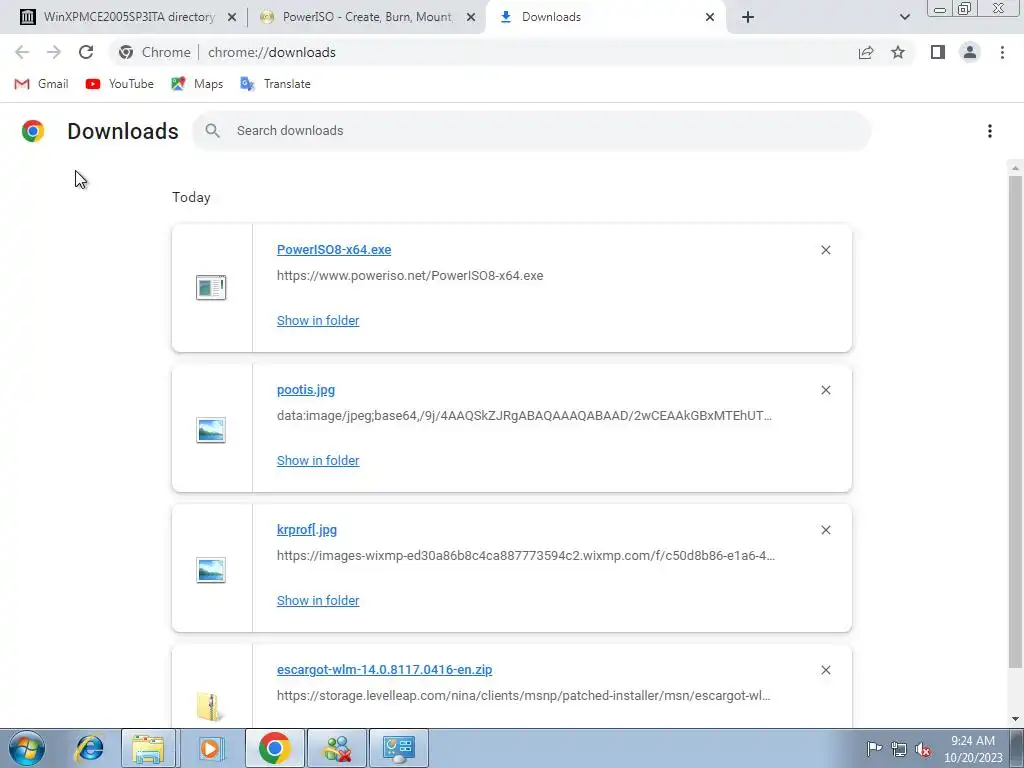
Task: Click the pootis.jpg data:image URL text
Action: coord(524,415)
